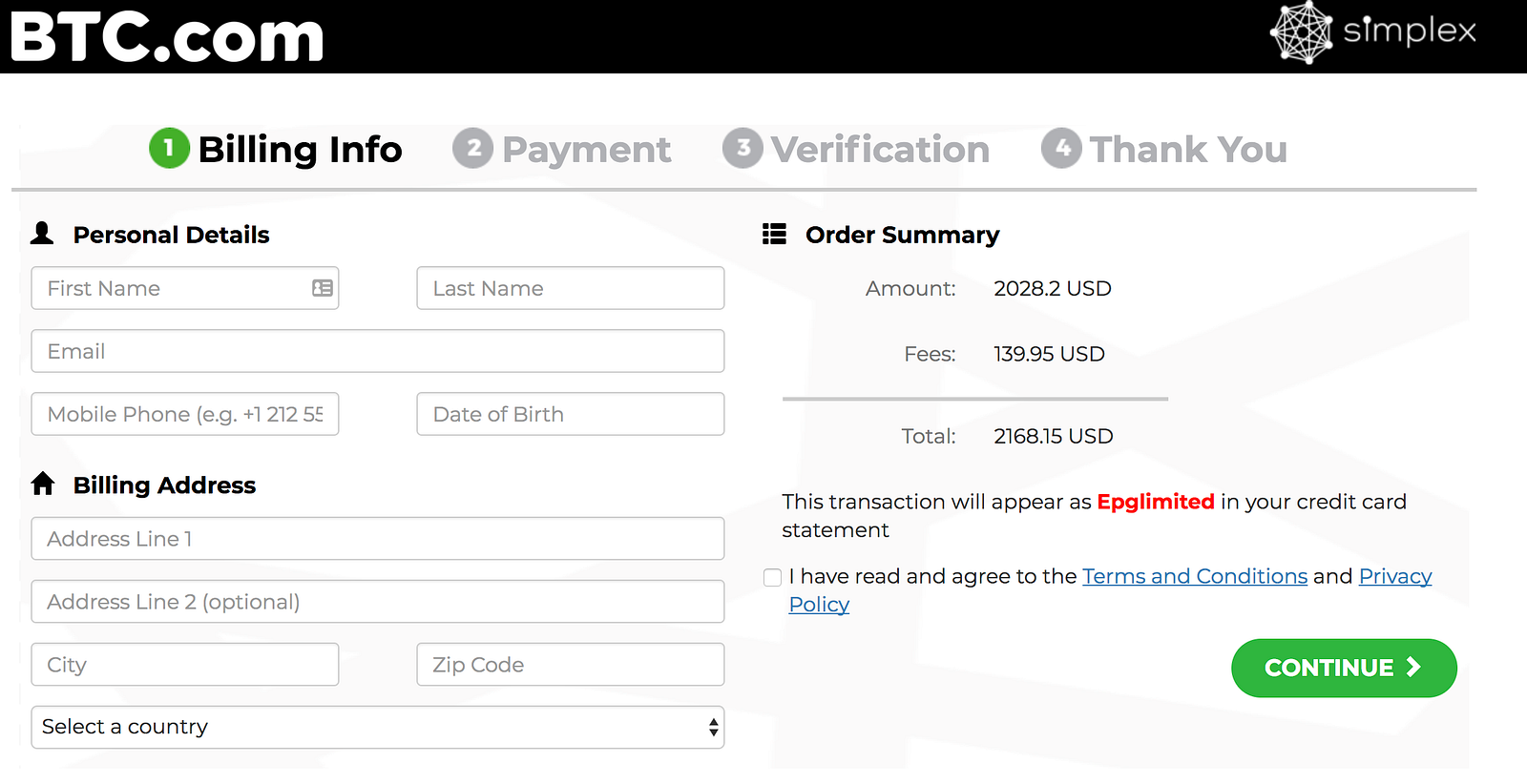The width and height of the screenshot is (1527, 784).
Task: Click the Simplex logo icon
Action: pos(1301,32)
